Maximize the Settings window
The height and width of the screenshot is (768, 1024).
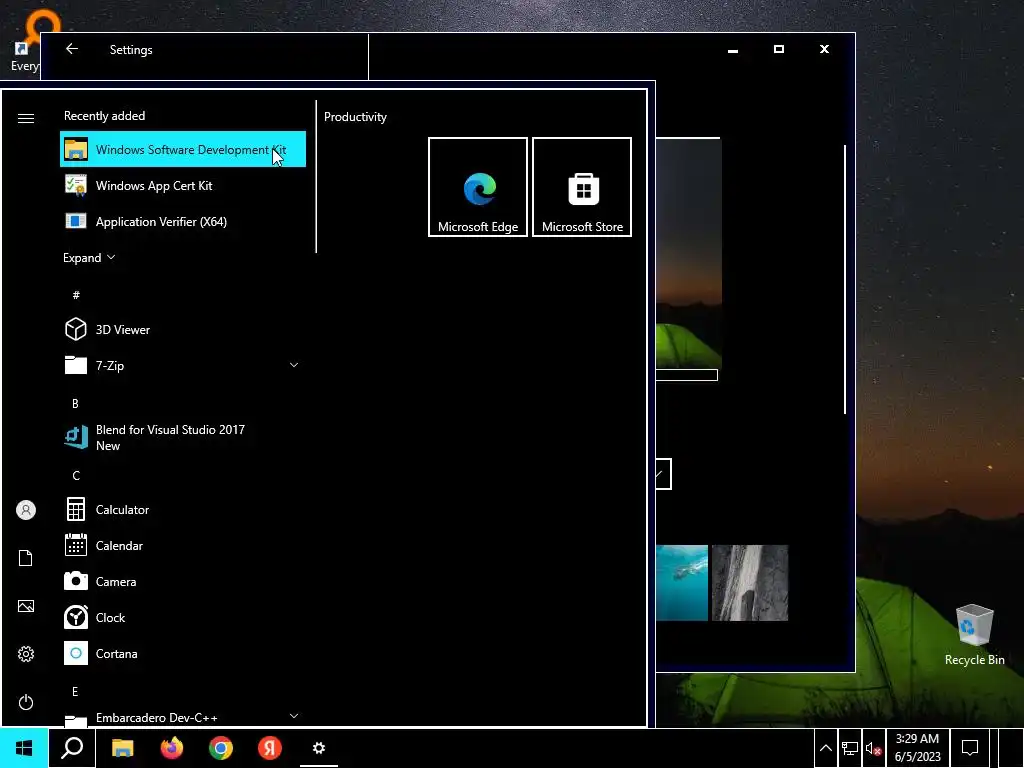point(778,49)
